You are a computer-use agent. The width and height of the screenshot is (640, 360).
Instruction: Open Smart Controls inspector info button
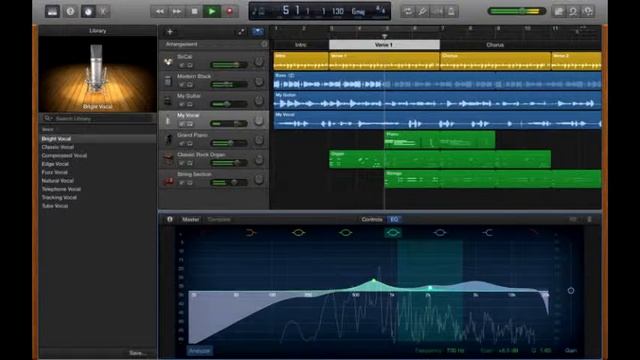click(x=170, y=220)
